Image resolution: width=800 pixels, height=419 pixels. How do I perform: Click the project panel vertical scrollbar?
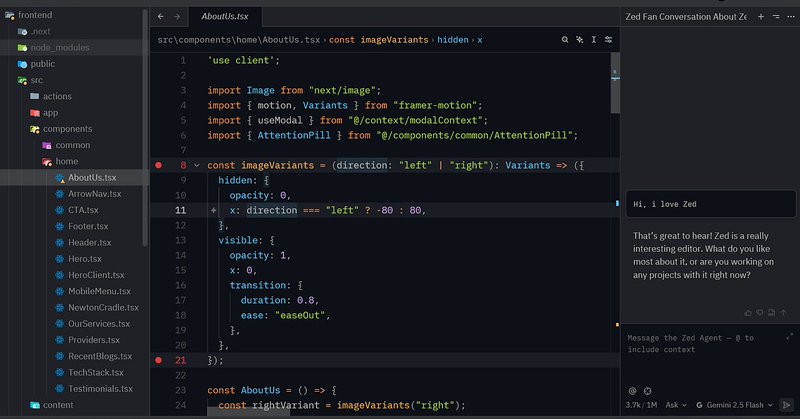pyautogui.click(x=145, y=128)
